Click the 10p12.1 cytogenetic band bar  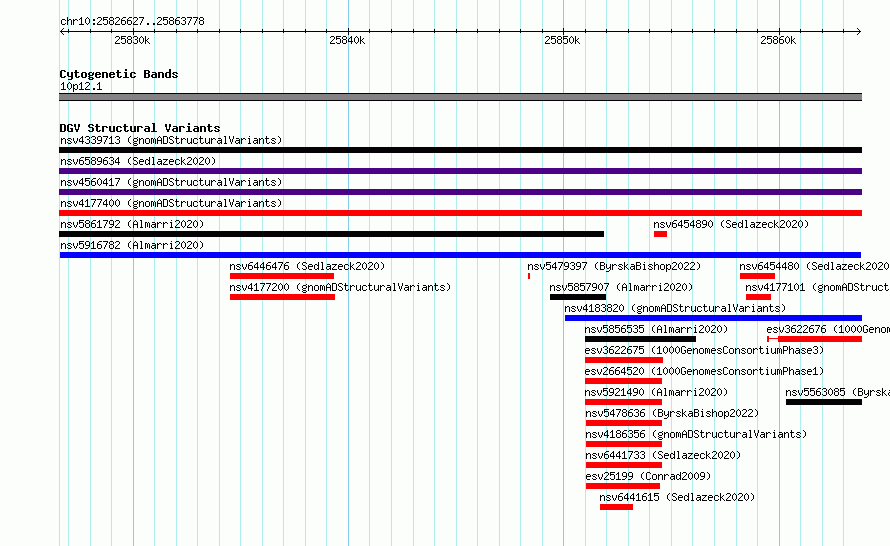460,97
